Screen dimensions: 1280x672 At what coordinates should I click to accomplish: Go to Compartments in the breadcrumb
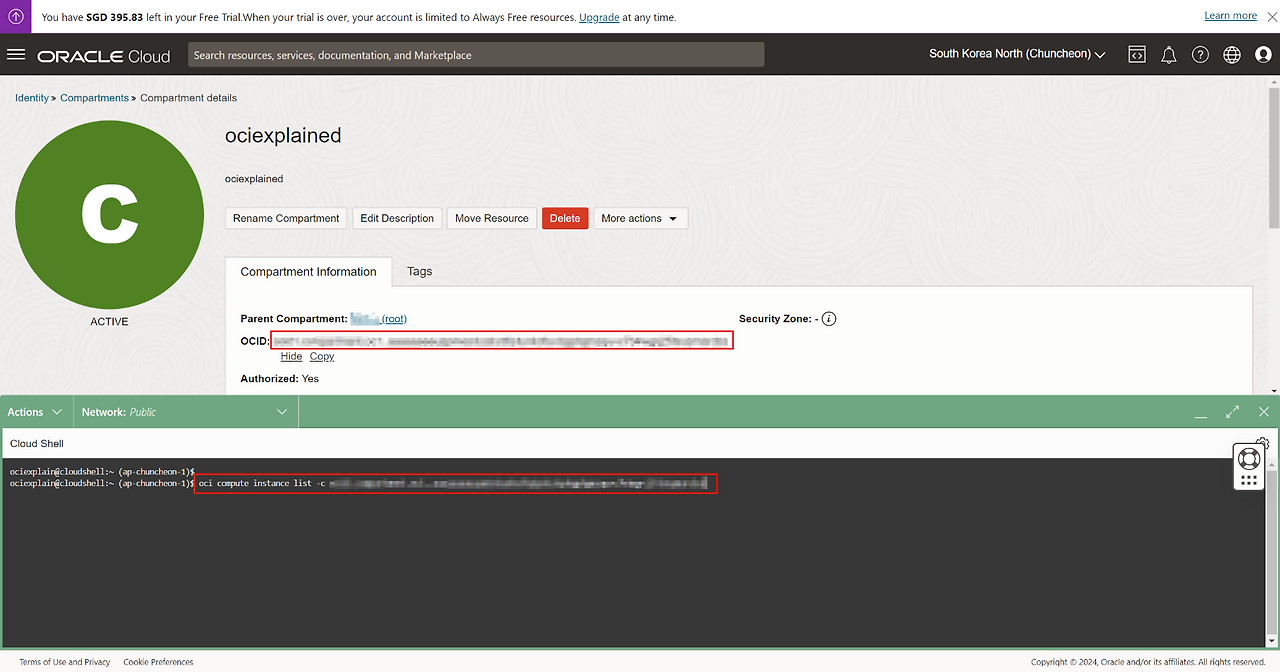click(94, 98)
